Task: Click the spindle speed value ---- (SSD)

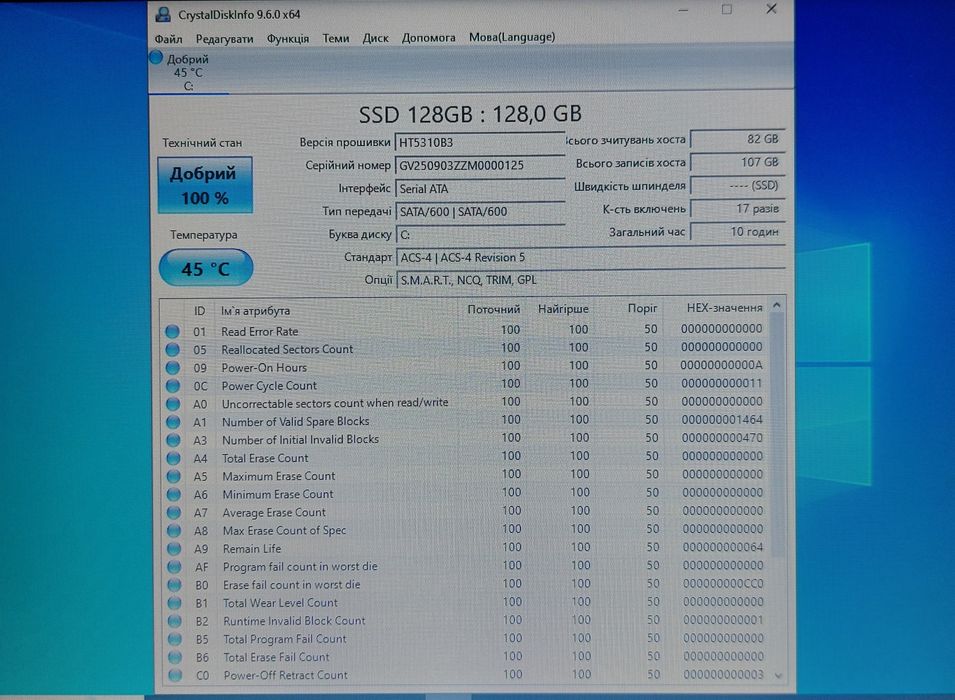Action: 738,185
